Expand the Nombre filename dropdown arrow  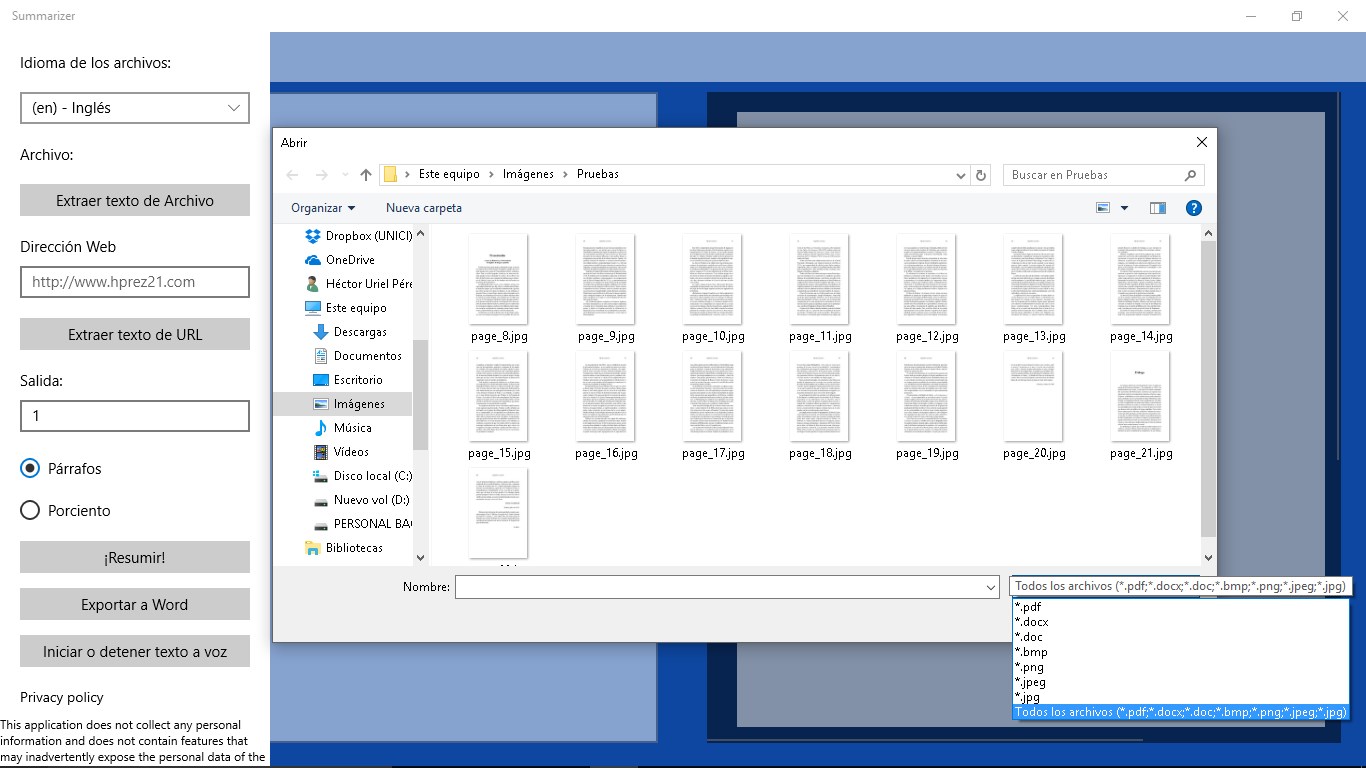coord(990,588)
